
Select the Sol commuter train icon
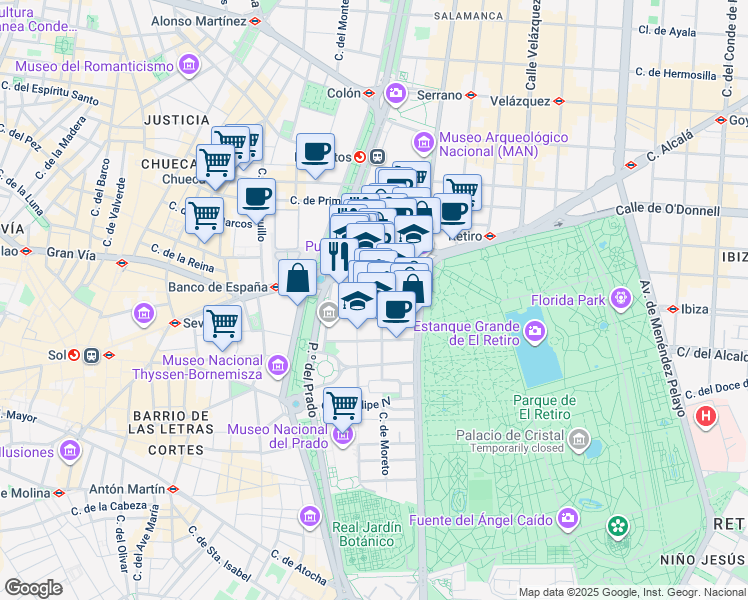point(92,356)
